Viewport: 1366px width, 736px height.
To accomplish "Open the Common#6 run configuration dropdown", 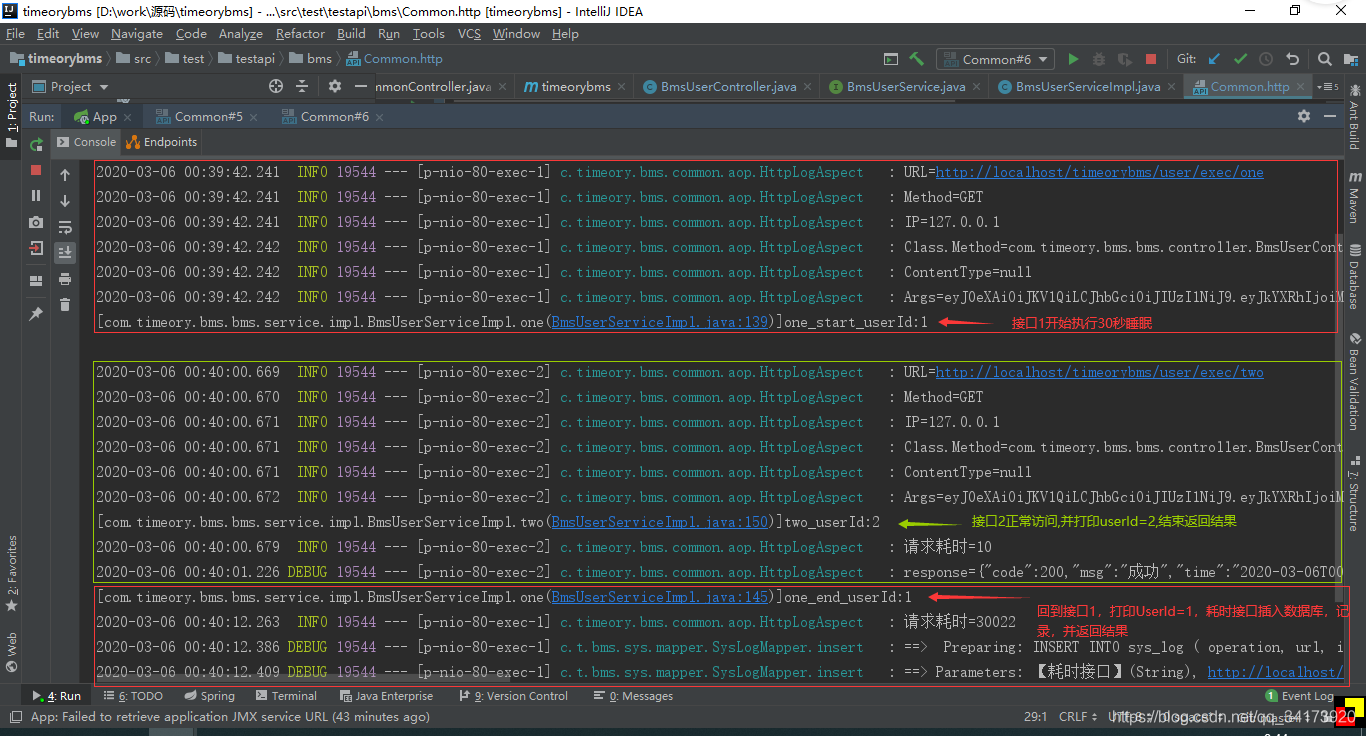I will pyautogui.click(x=995, y=59).
